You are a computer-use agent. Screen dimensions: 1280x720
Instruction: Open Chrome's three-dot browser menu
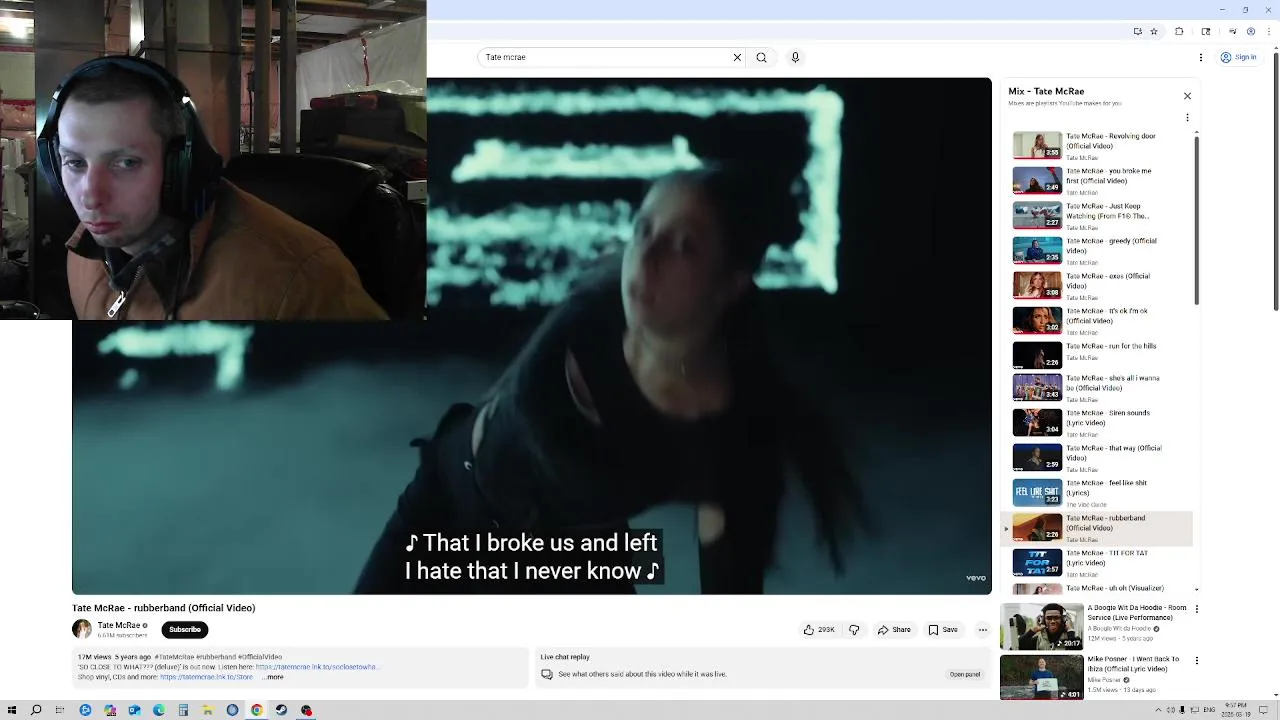1269,31
